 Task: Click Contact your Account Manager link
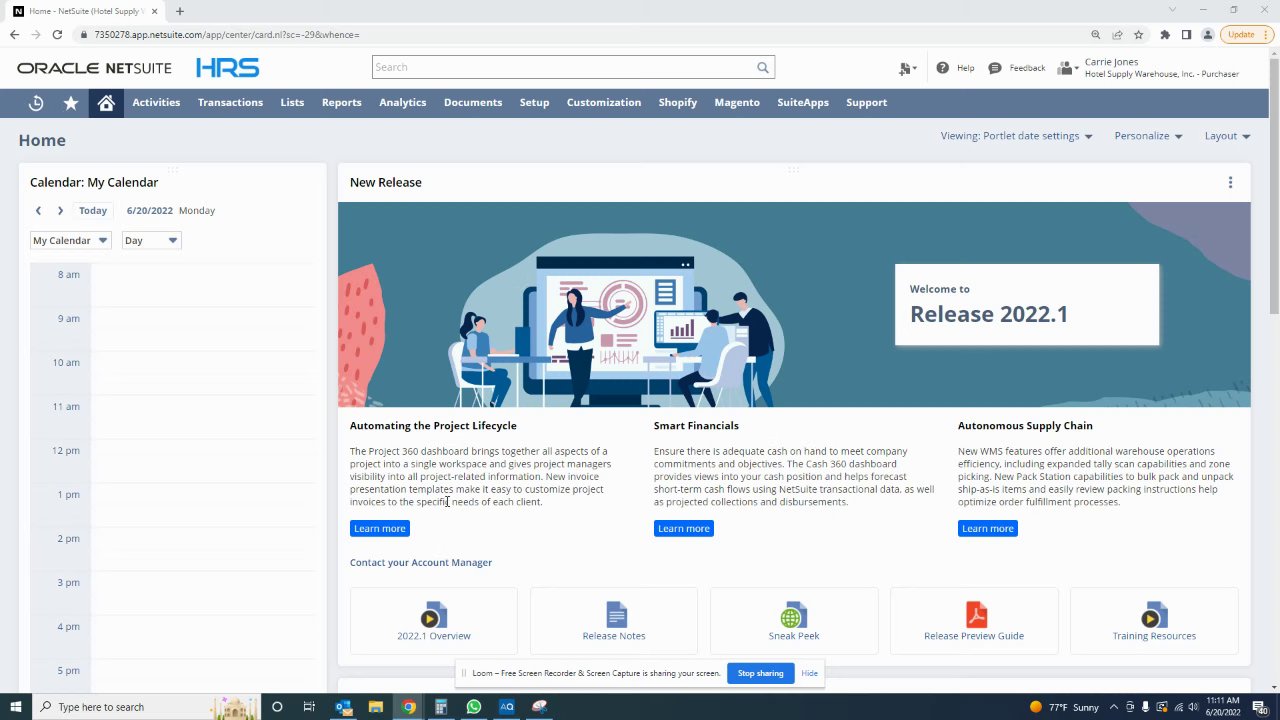(421, 563)
